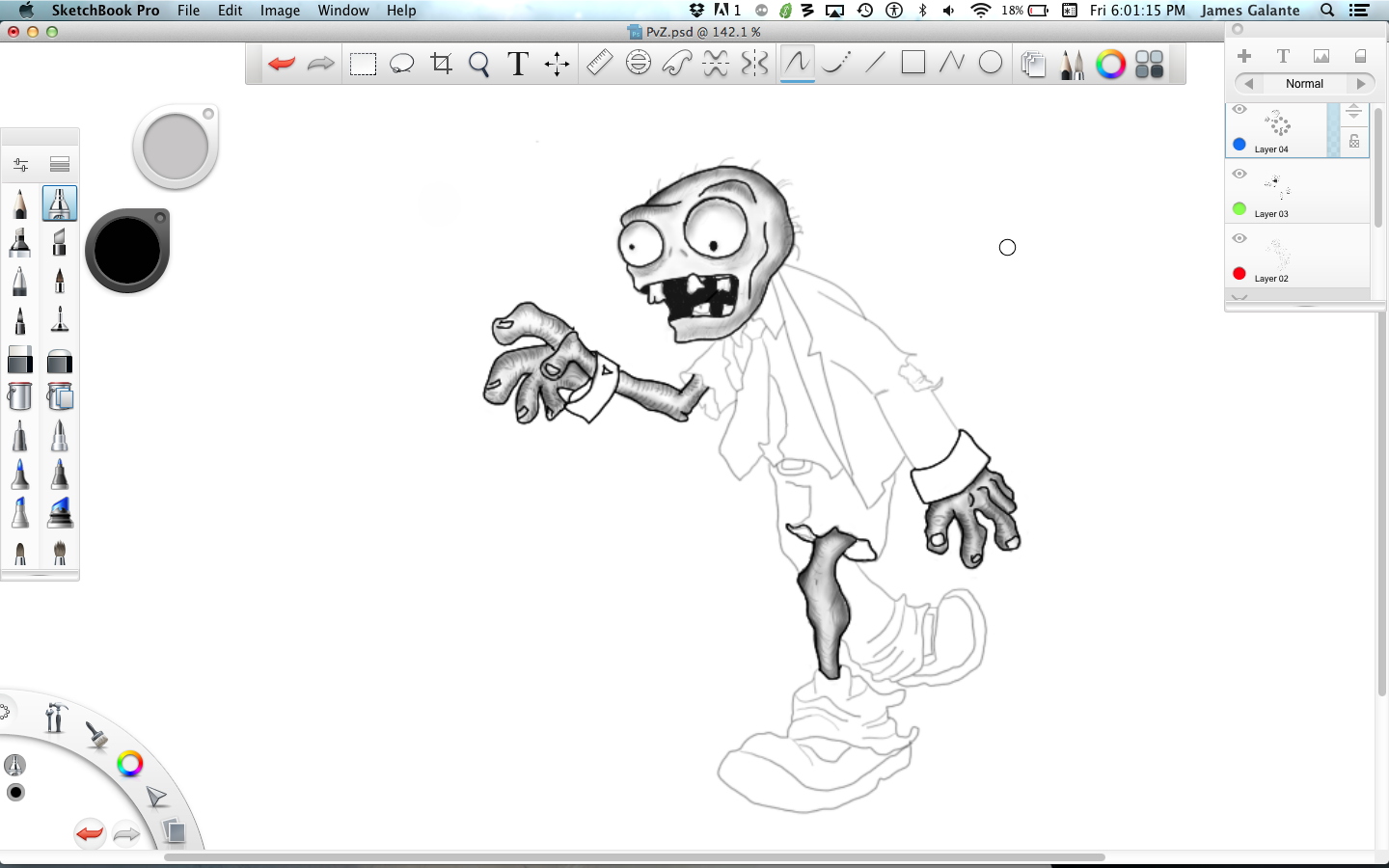Click the four-squares UI toggle icon
The width and height of the screenshot is (1389, 868).
(x=1149, y=65)
